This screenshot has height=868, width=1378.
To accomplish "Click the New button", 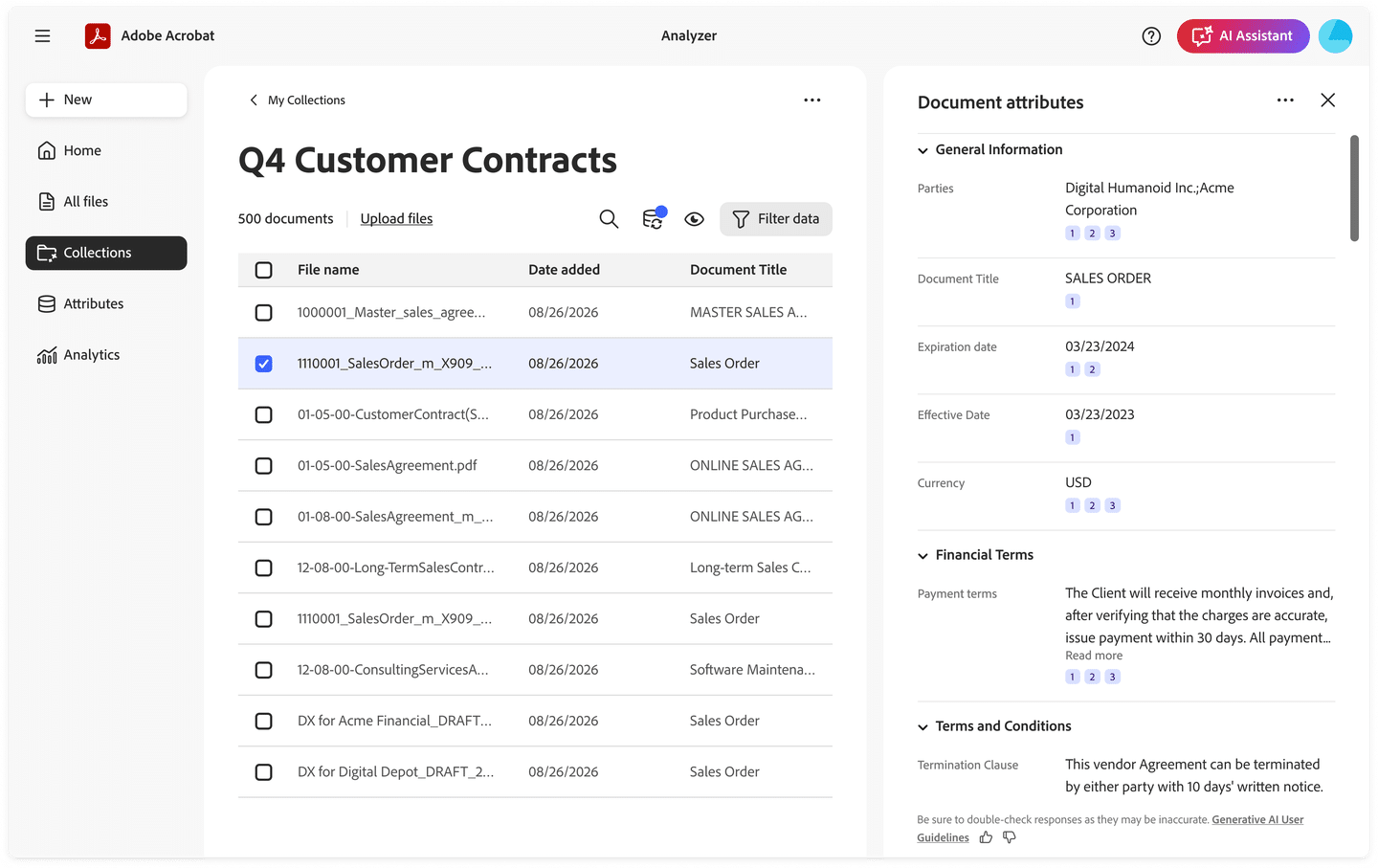I will pos(106,100).
